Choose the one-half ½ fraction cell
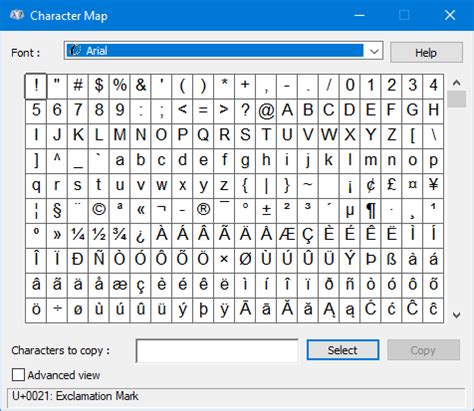This screenshot has height=411, width=474. pos(99,235)
